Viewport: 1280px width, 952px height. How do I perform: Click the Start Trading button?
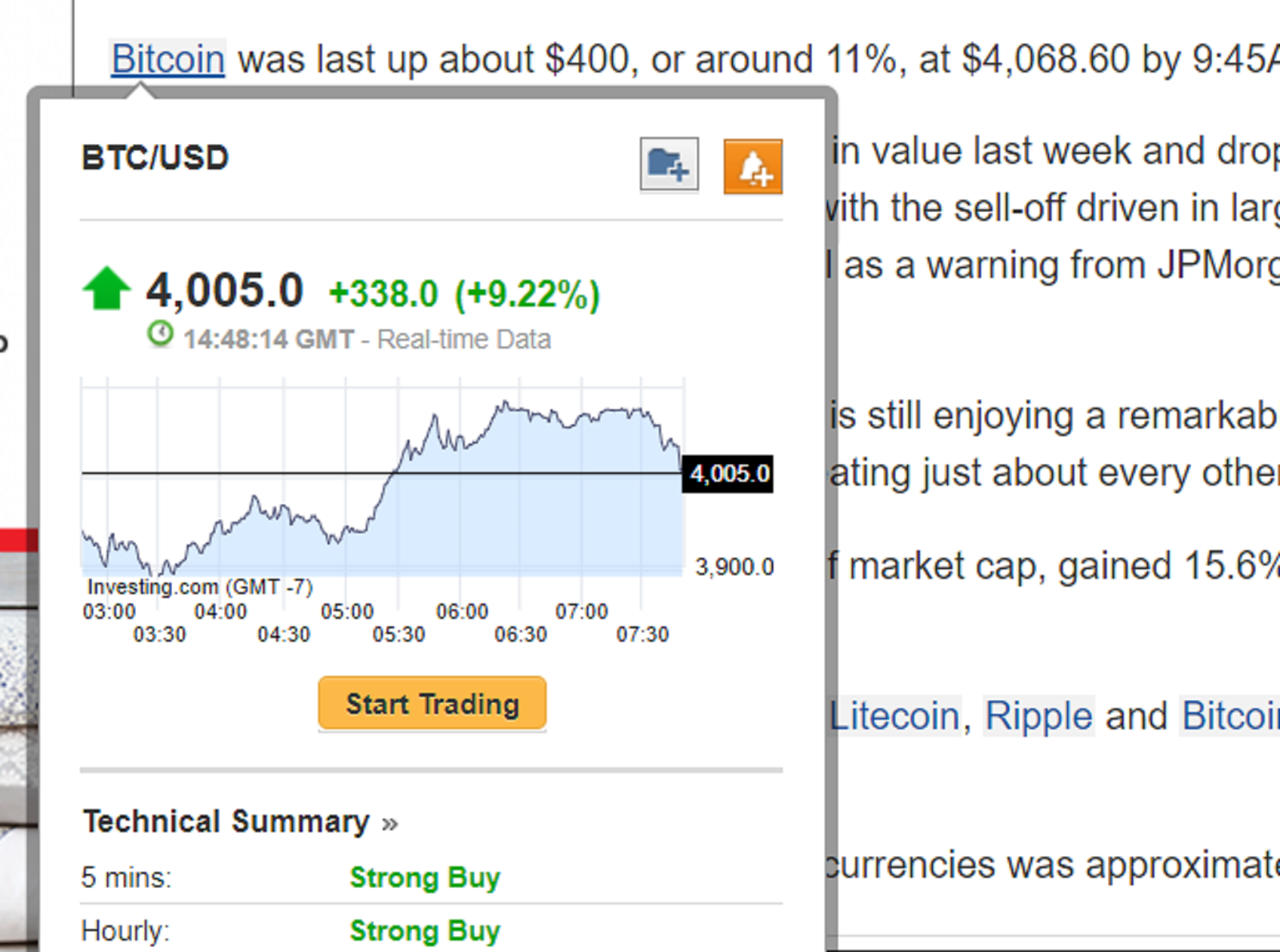point(432,704)
